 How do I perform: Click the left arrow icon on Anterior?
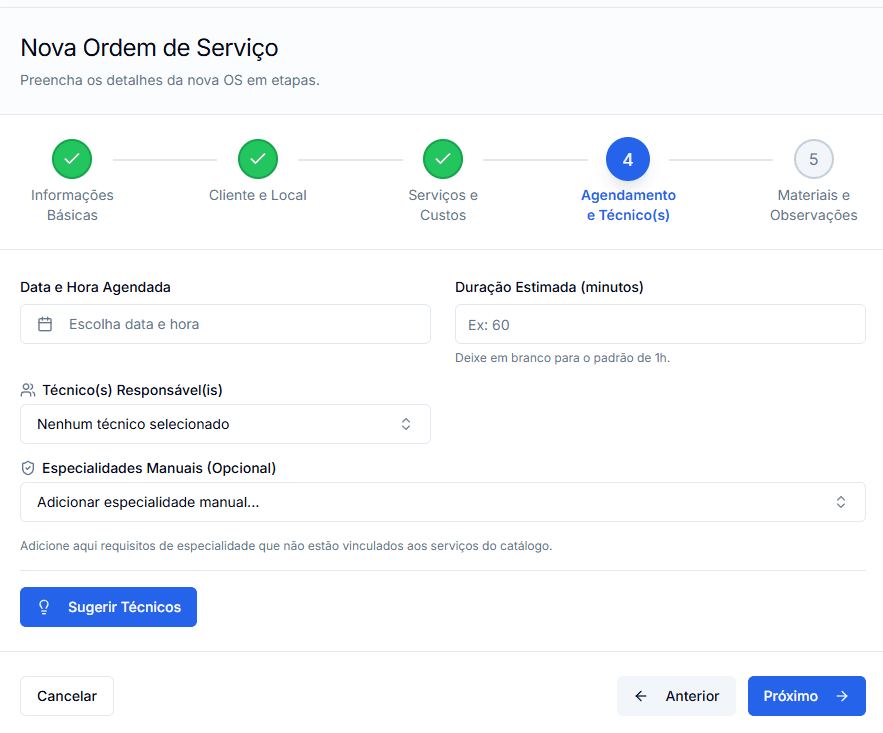[641, 696]
